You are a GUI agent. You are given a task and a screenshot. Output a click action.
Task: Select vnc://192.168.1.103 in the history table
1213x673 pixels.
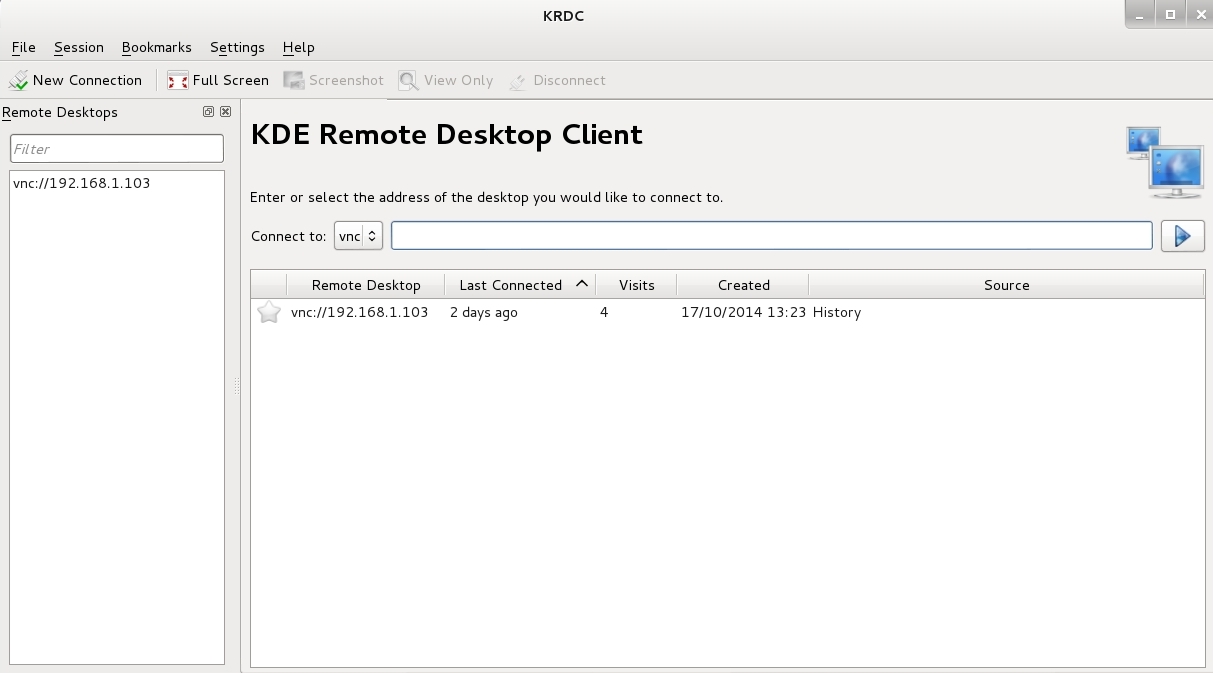coord(359,312)
